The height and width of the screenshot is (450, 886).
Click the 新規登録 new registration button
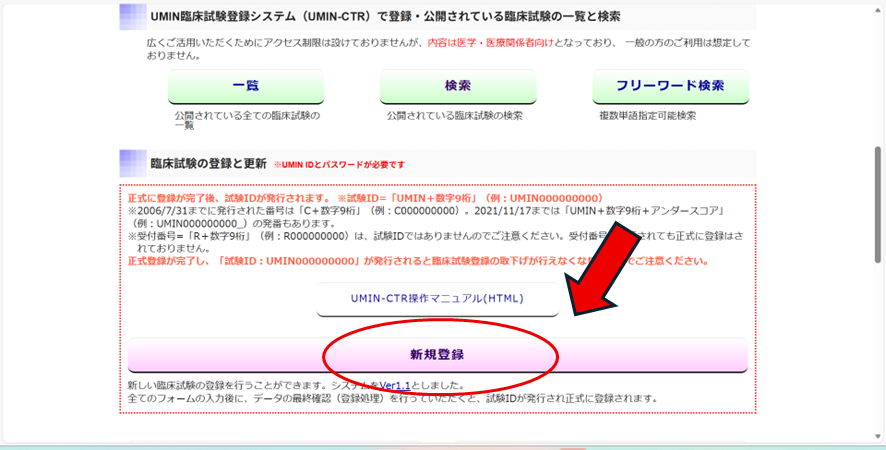click(x=437, y=355)
